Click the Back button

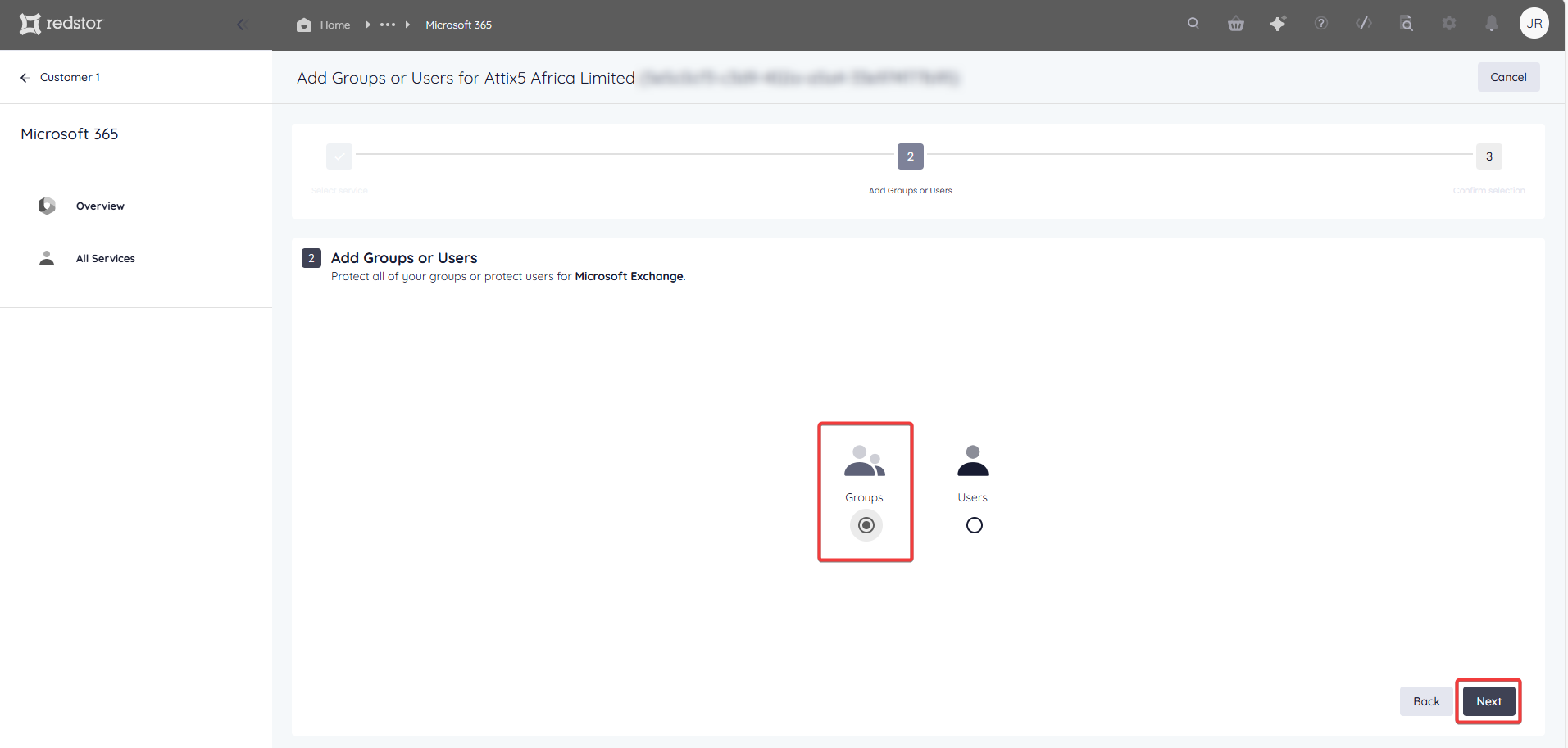[1426, 701]
